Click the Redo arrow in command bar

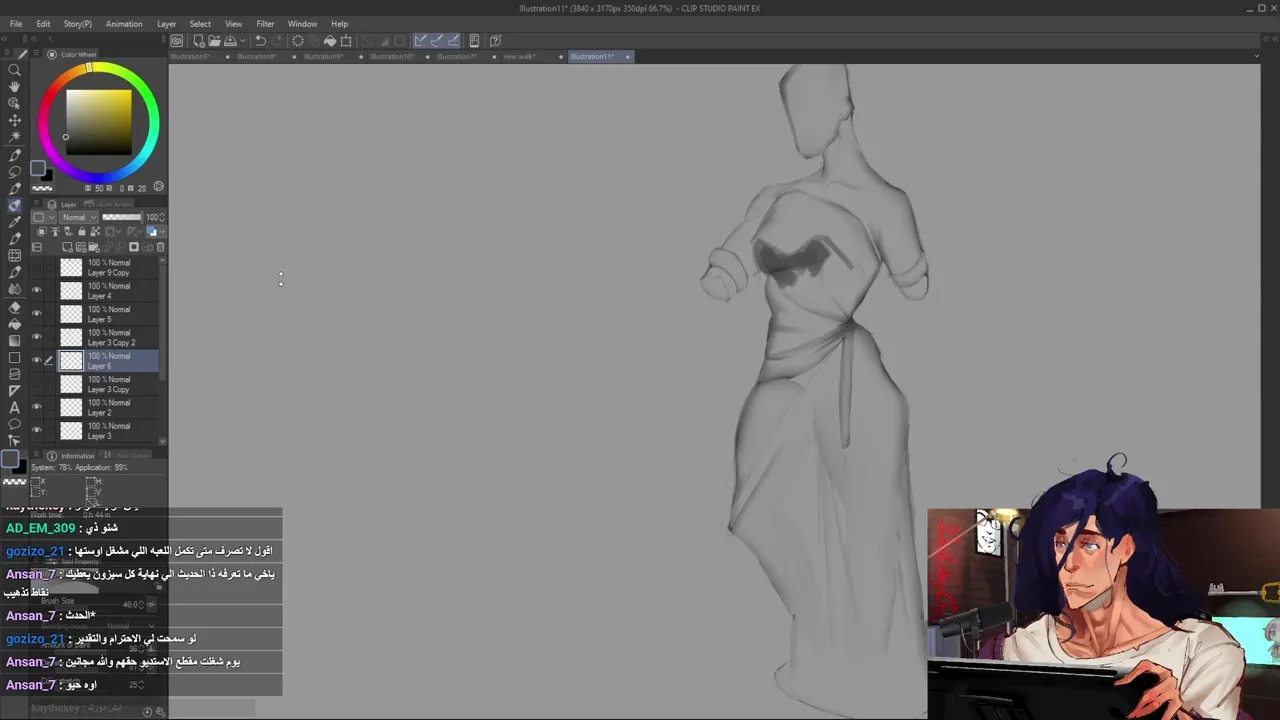click(276, 41)
